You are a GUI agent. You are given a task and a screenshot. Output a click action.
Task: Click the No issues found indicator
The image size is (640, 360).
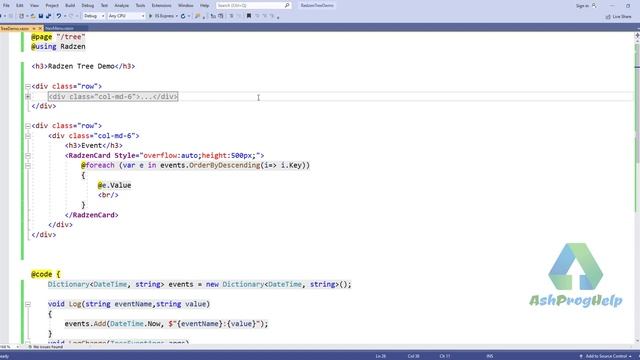point(46,347)
